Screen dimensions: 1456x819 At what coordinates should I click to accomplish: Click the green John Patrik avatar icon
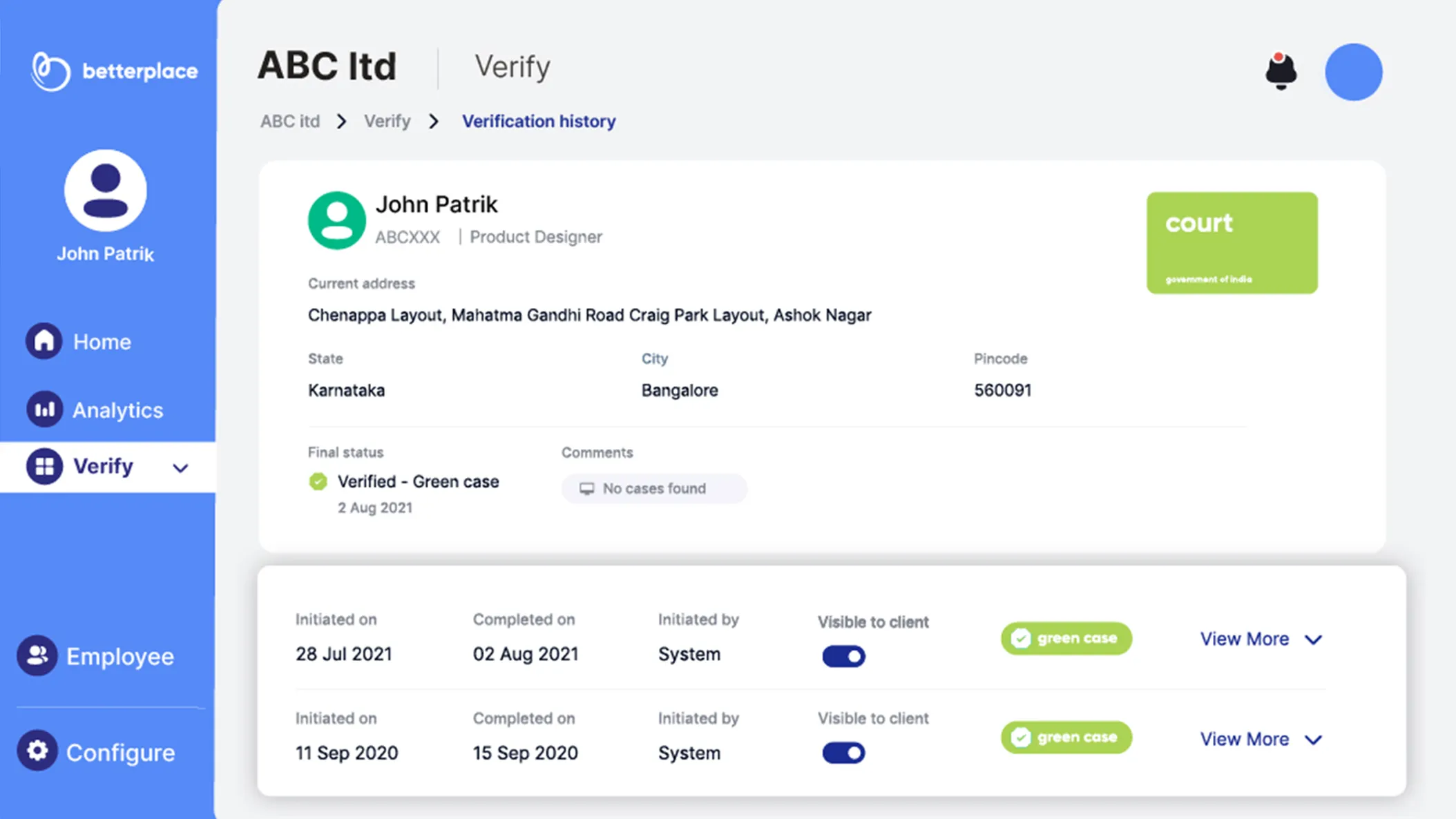[x=336, y=220]
